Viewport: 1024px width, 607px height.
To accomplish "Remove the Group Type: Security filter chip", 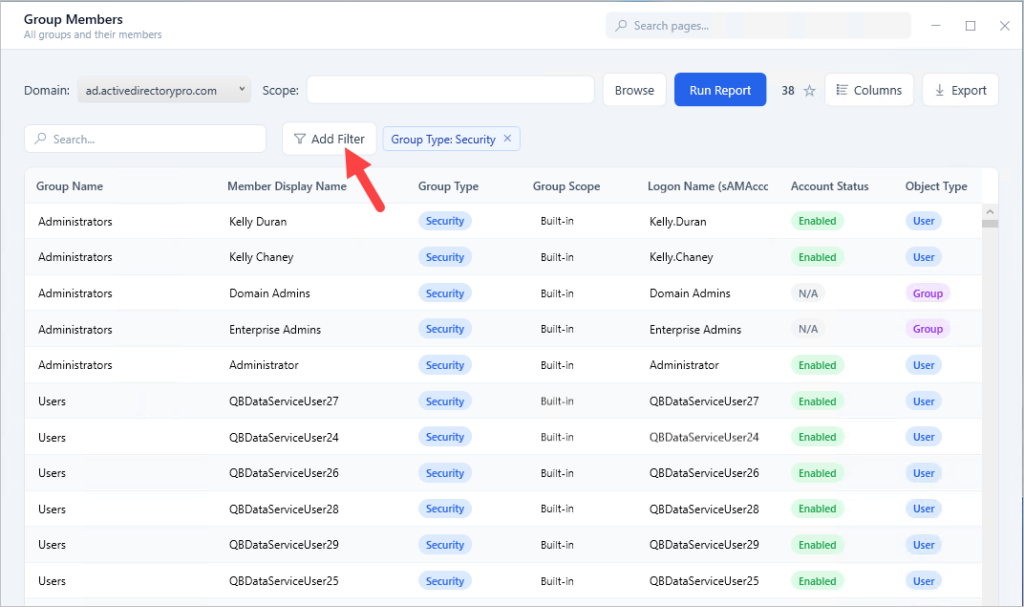I will pos(507,139).
